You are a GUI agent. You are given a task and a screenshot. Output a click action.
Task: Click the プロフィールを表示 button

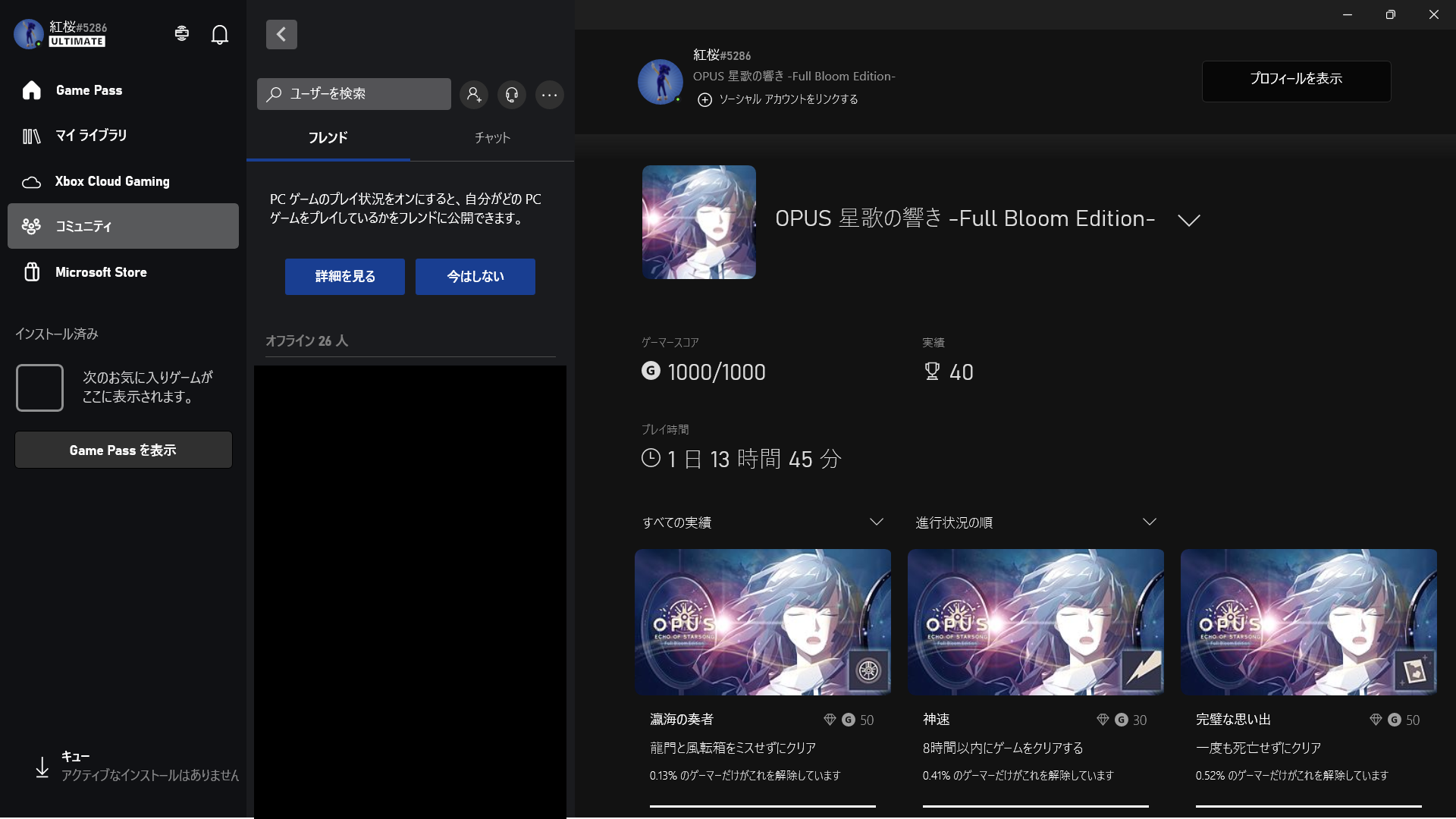coord(1297,80)
